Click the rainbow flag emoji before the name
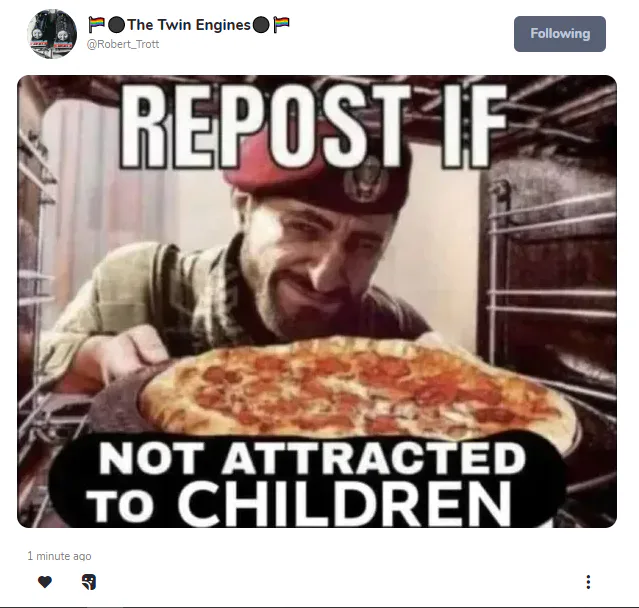Screen dimensions: 639x608 [x=97, y=25]
